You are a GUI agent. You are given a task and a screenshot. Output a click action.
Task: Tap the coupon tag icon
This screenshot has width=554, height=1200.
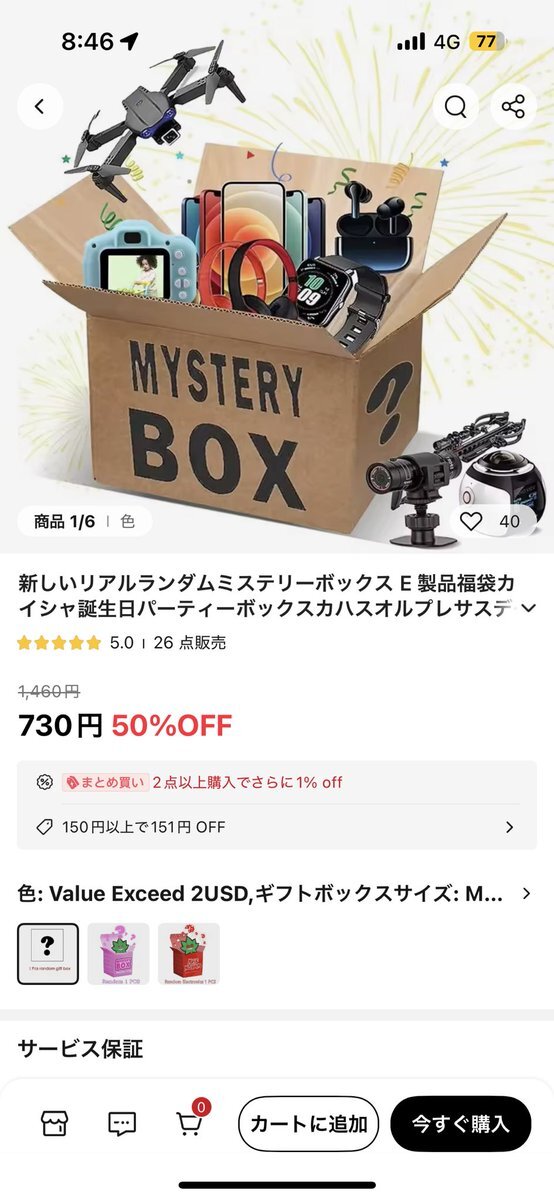coord(44,827)
